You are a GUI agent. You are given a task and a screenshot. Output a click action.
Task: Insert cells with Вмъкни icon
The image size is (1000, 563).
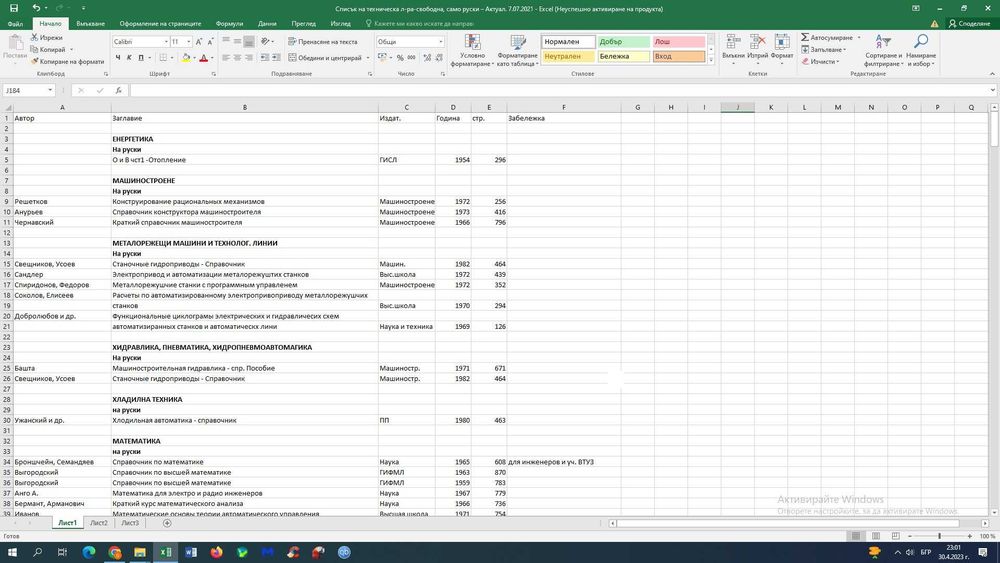tap(733, 47)
